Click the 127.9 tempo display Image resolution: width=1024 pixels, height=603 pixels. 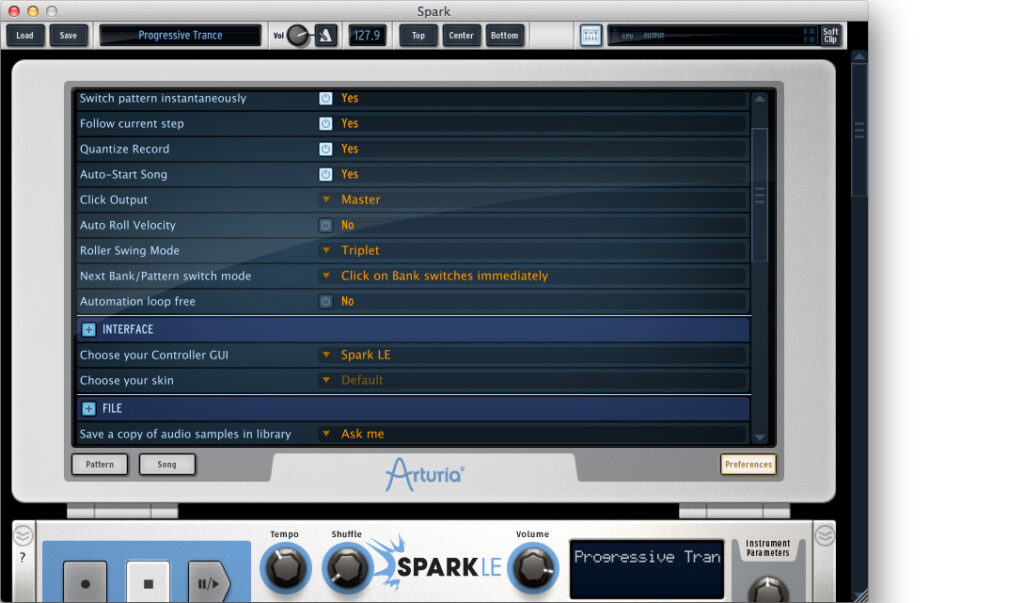pyautogui.click(x=366, y=35)
